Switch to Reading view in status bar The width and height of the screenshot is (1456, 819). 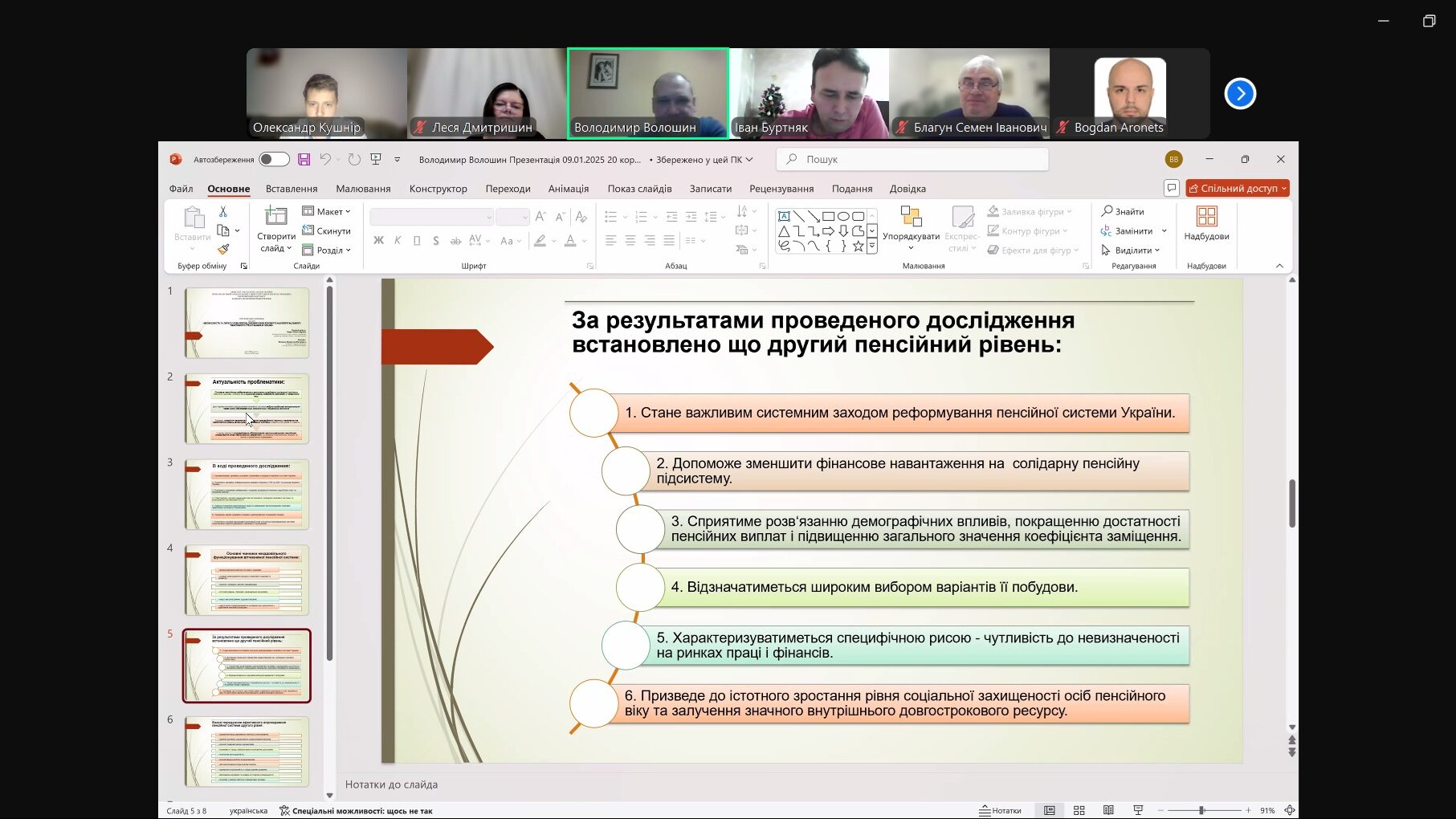point(1108,810)
